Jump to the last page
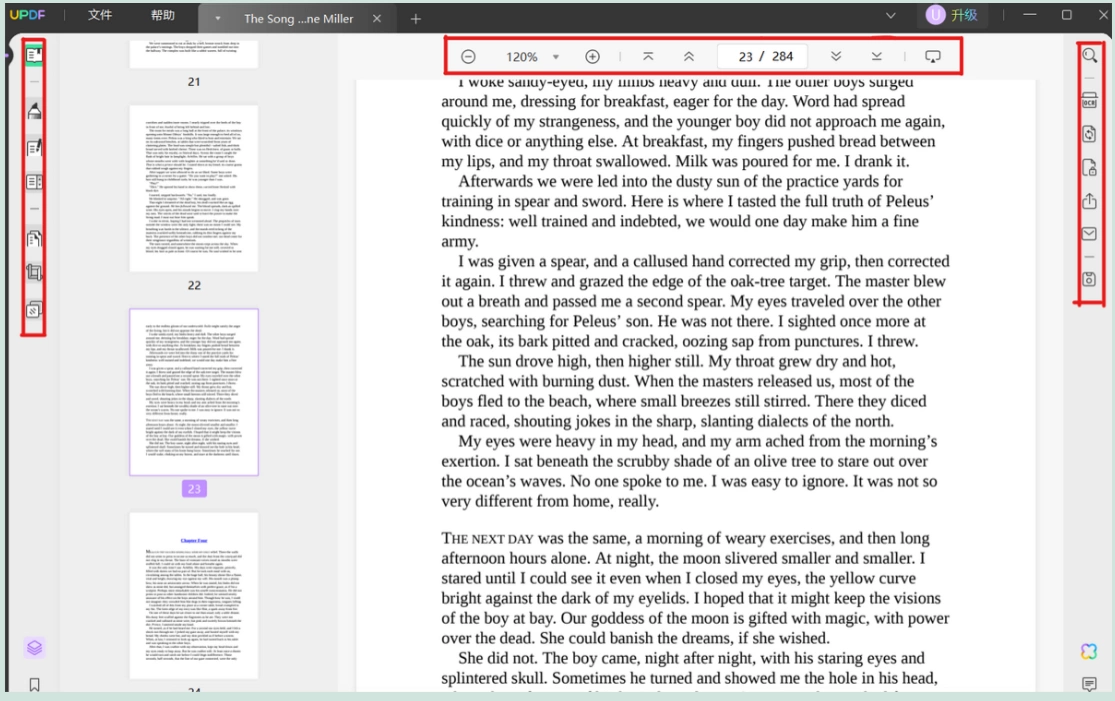Screen dimensions: 1115x701 pyautogui.click(x=876, y=57)
